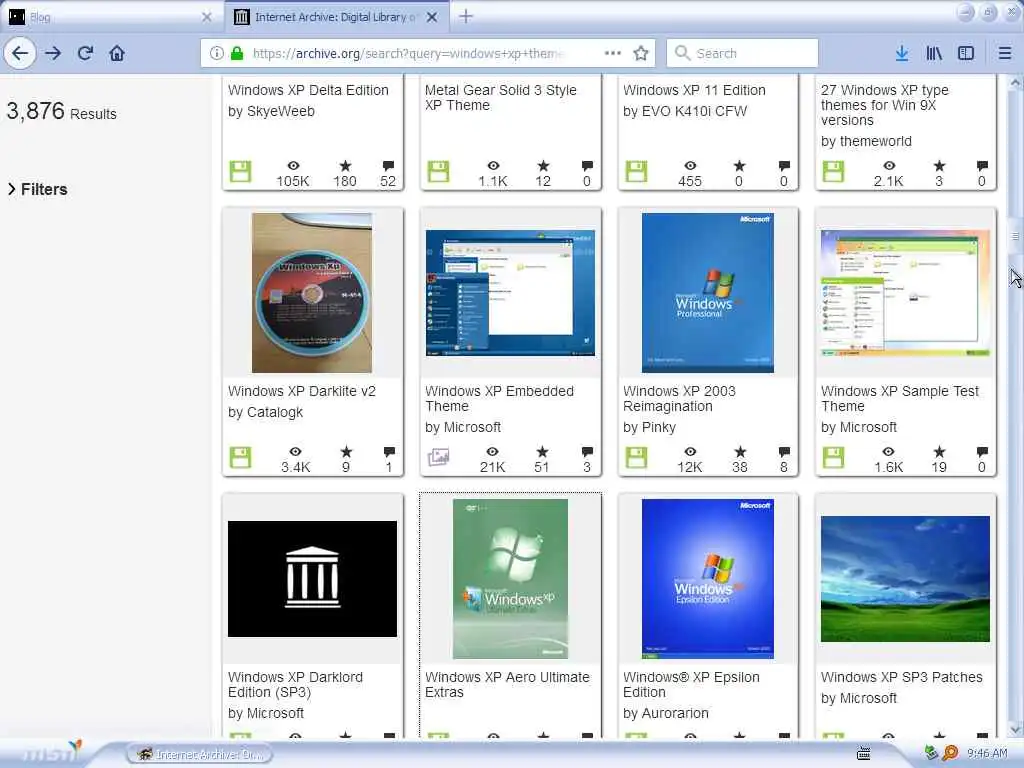Show site information icon in address bar
This screenshot has height=768, width=1024.
(217, 53)
